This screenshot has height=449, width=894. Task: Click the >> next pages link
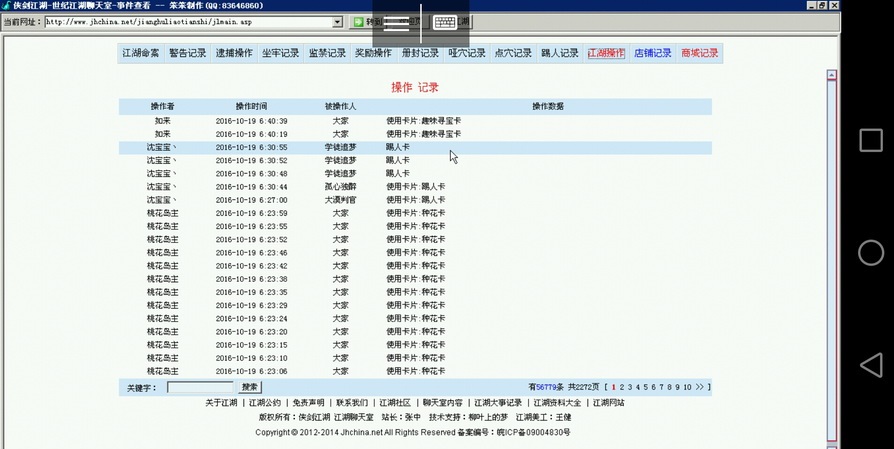(700, 387)
